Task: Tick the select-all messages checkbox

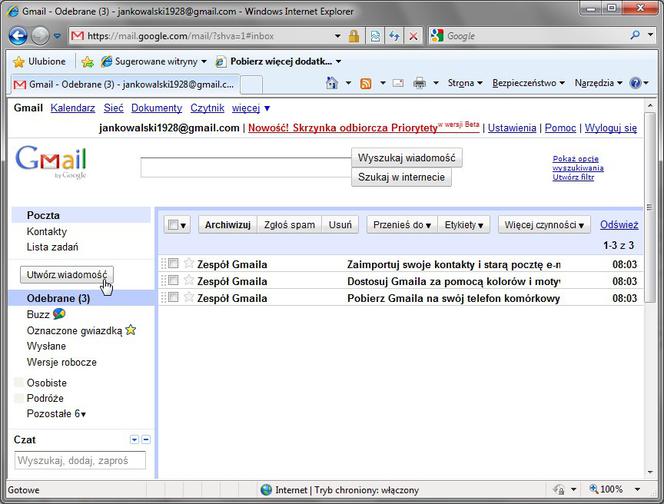Action: coord(173,224)
